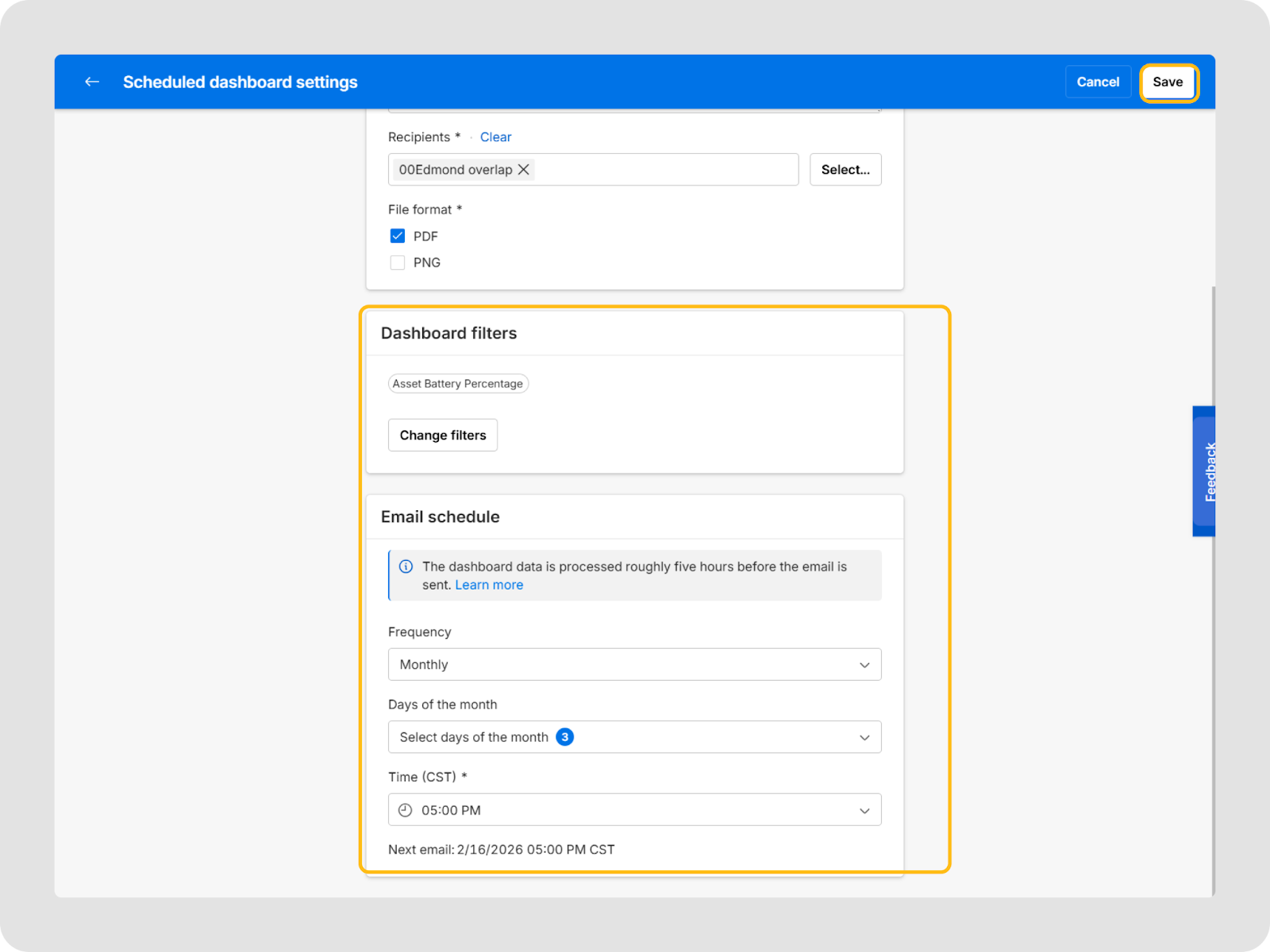This screenshot has width=1270, height=952.
Task: Click inside the Recipients input field
Action: [667, 170]
